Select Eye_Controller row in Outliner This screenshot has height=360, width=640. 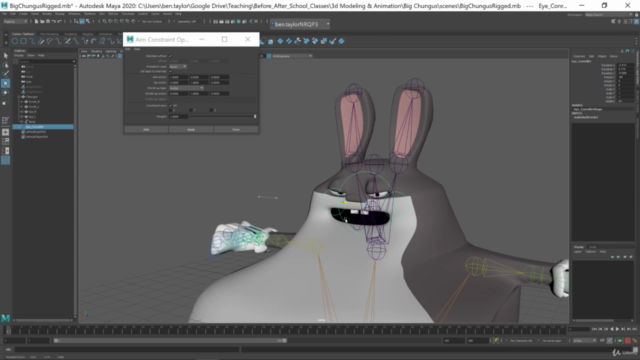(43, 127)
